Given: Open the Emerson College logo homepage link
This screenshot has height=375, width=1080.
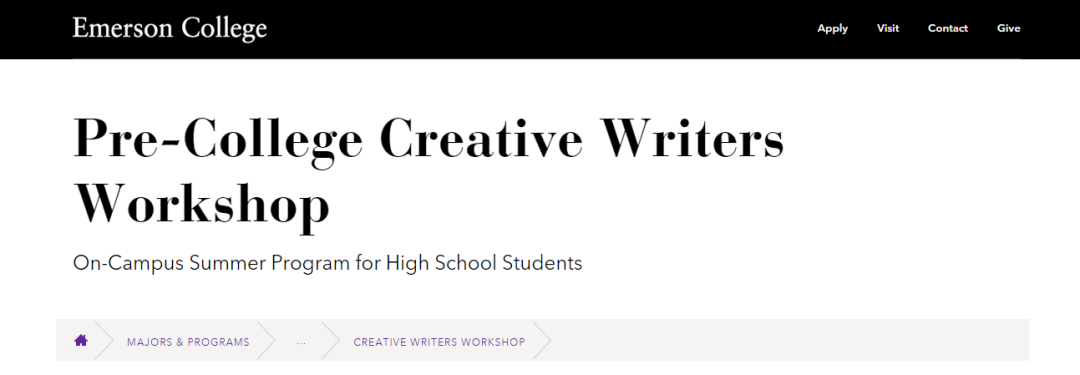Looking at the screenshot, I should 169,29.
